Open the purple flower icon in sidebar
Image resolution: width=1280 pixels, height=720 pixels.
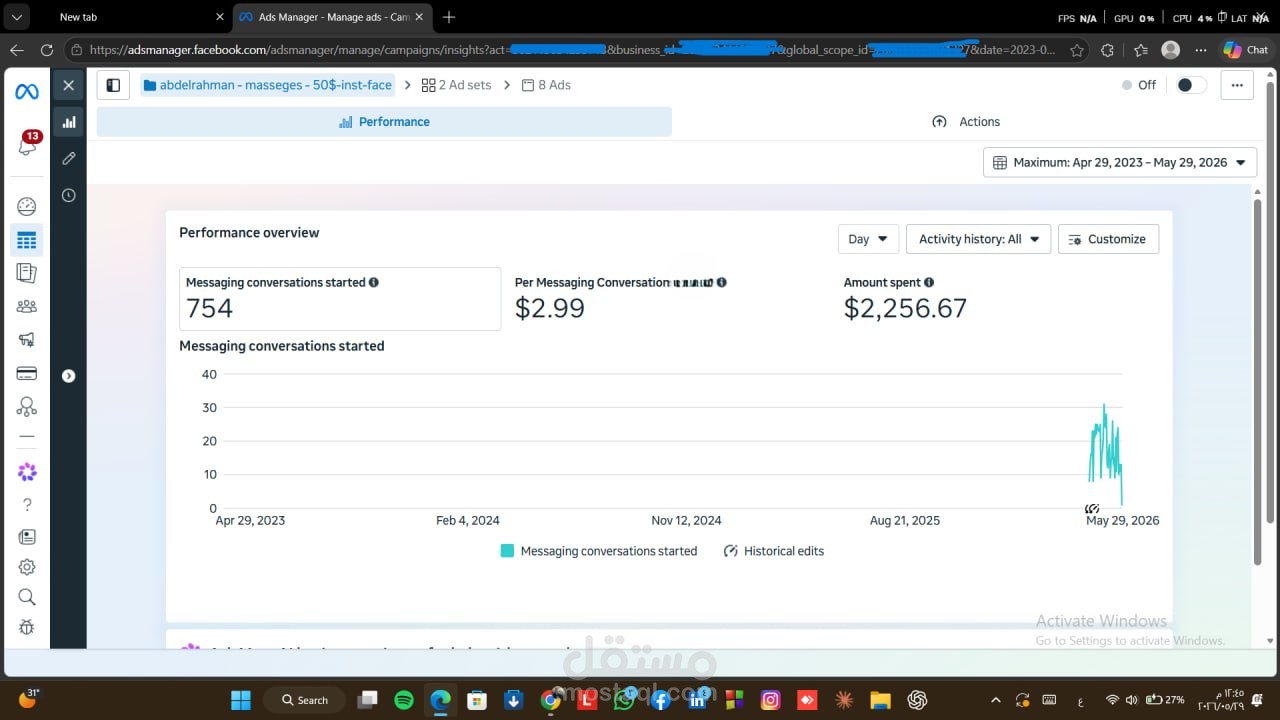click(x=27, y=471)
